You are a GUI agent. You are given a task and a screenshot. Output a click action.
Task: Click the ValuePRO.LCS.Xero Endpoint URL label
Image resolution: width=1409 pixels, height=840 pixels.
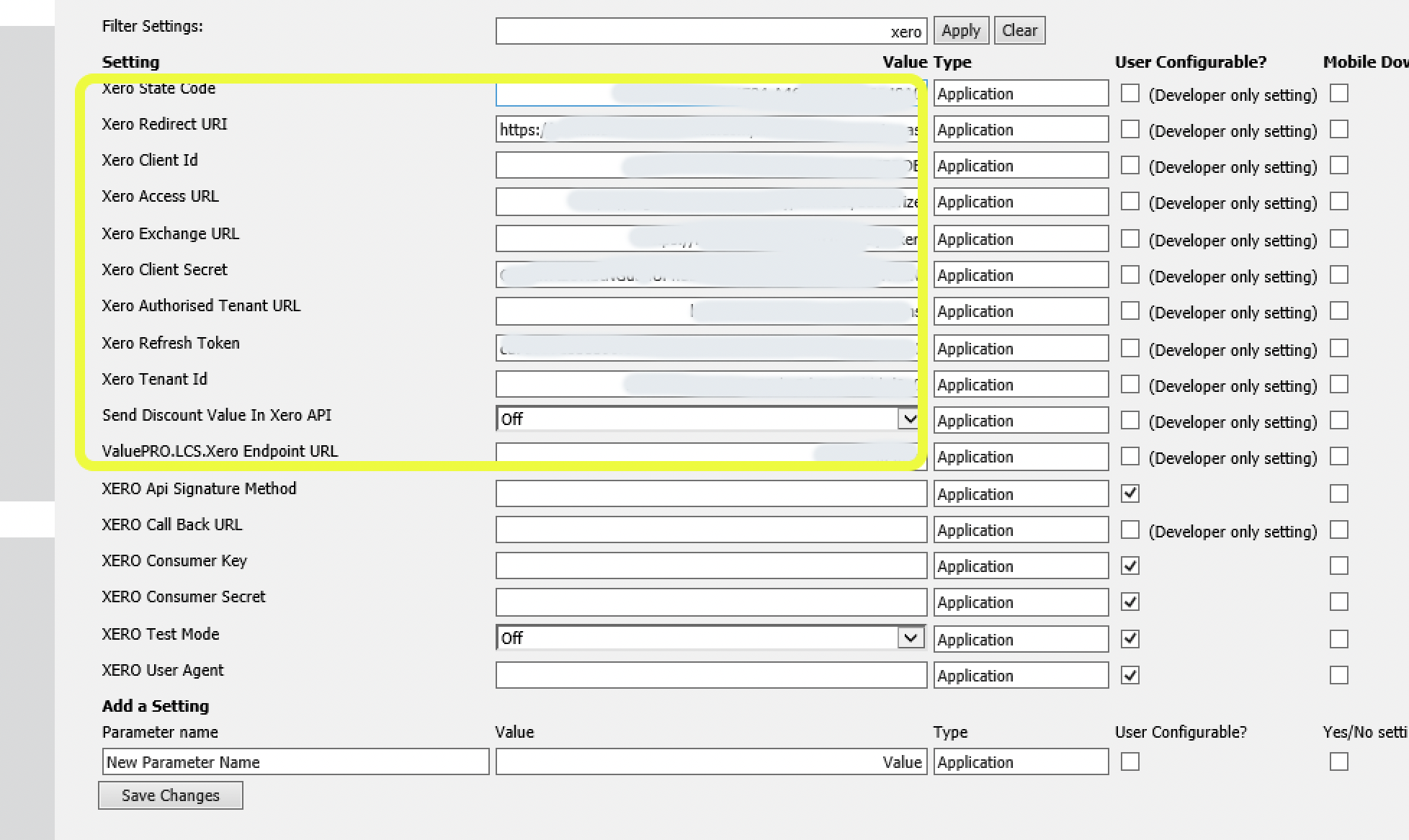coord(220,451)
